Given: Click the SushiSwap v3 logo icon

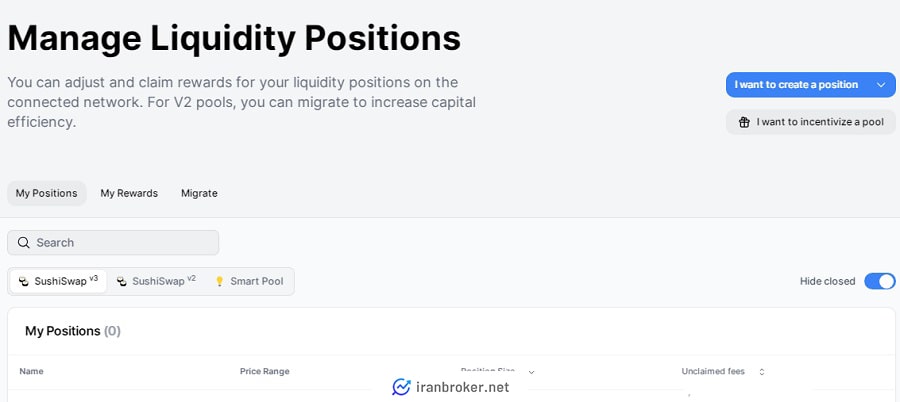Looking at the screenshot, I should pyautogui.click(x=24, y=281).
